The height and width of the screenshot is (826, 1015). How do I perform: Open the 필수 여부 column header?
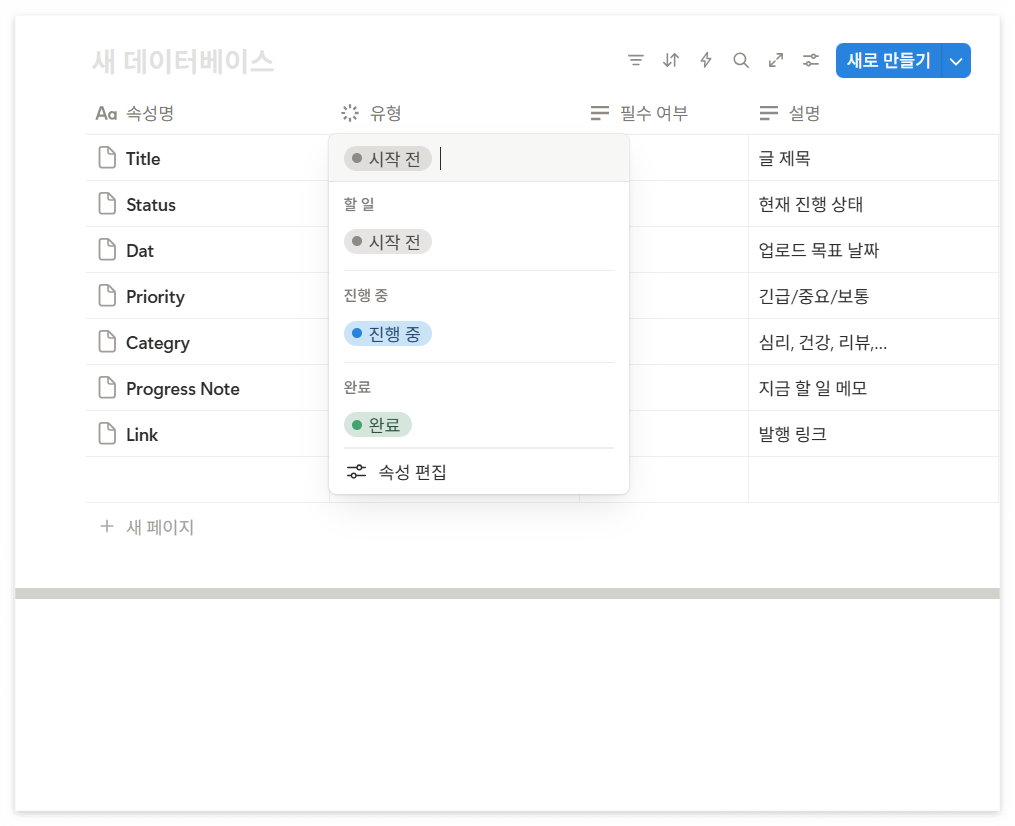(640, 113)
